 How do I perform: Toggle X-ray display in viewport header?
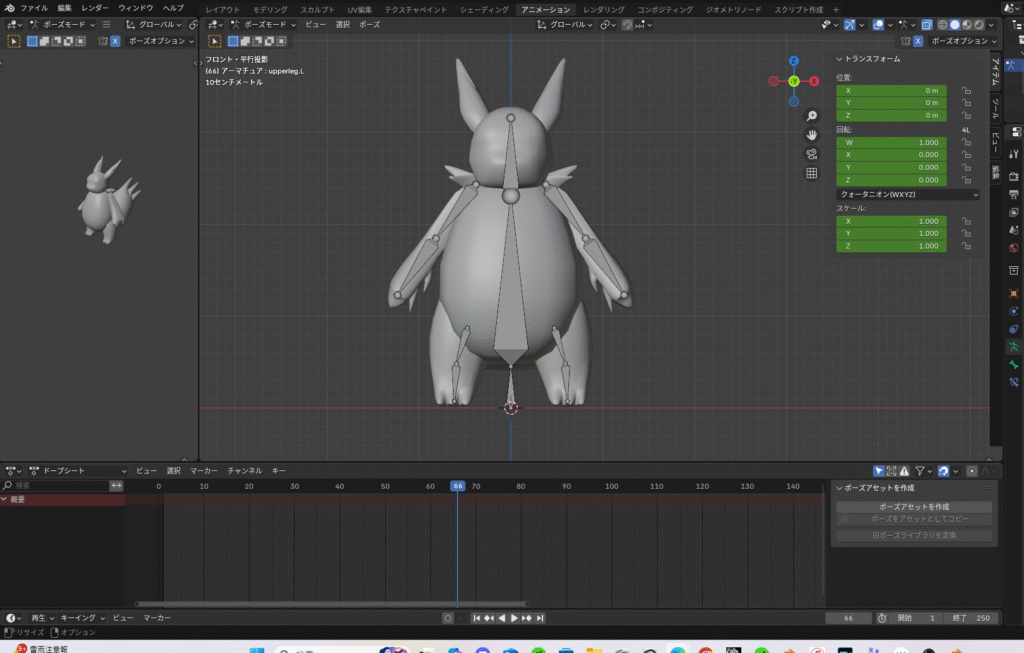point(927,25)
